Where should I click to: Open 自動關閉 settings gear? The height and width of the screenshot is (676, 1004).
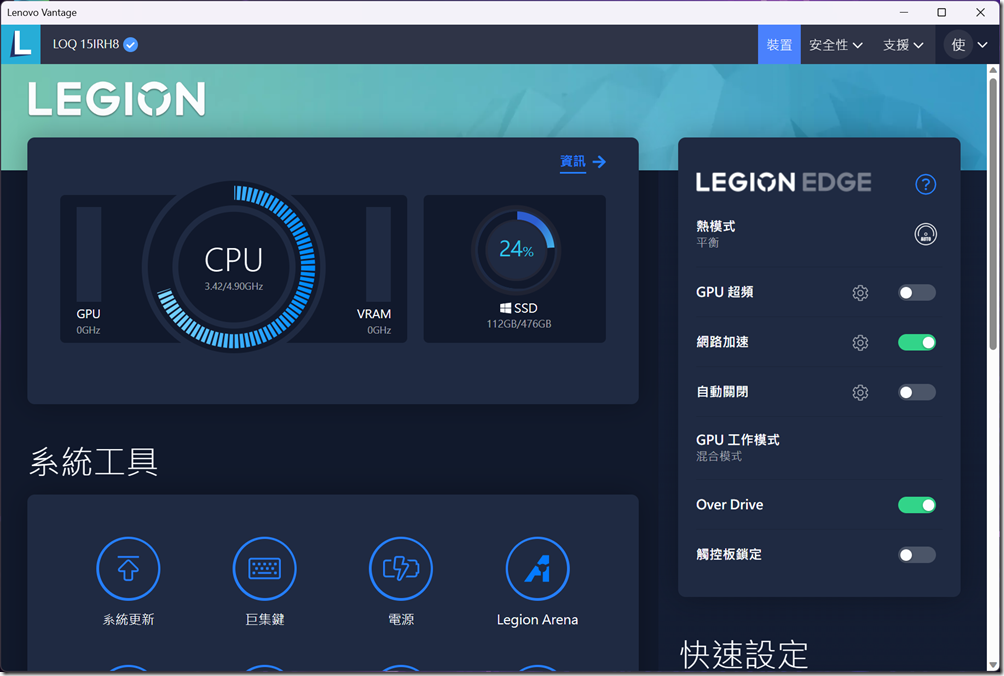(860, 392)
